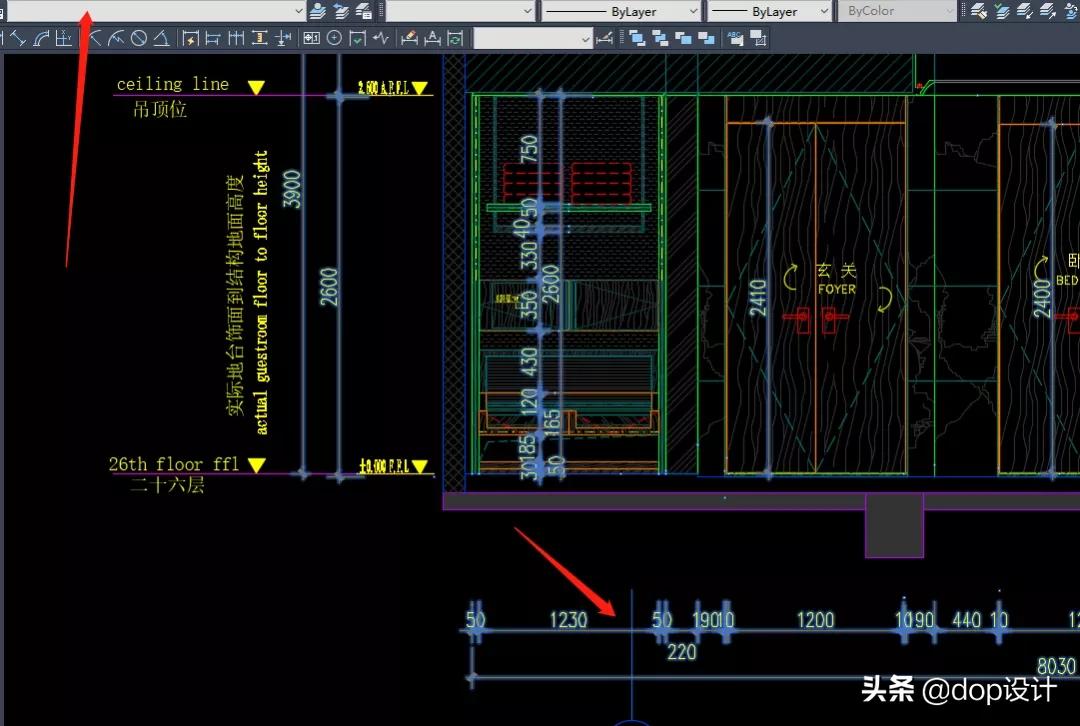Click the Diameter dimension icon
The image size is (1080, 726).
click(x=139, y=39)
